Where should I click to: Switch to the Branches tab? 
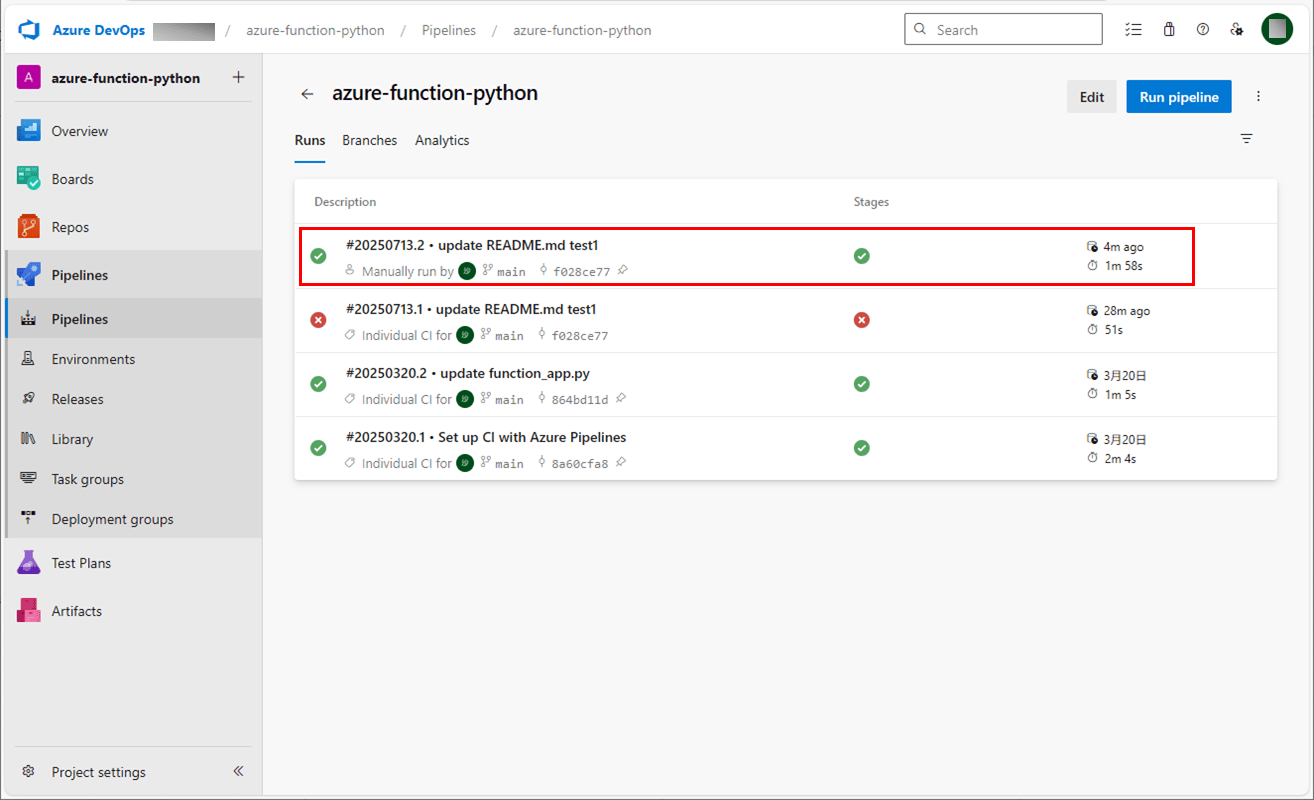369,140
